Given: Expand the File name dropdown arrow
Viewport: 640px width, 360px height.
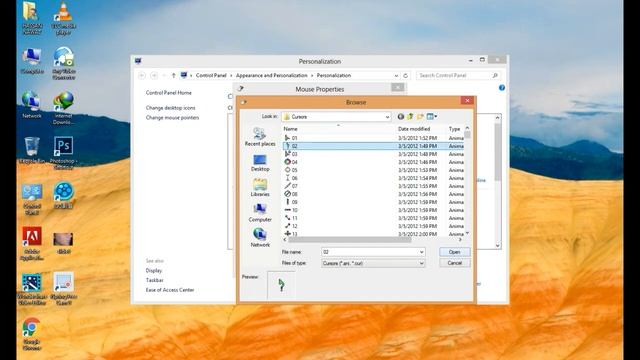Looking at the screenshot, I should pyautogui.click(x=421, y=252).
